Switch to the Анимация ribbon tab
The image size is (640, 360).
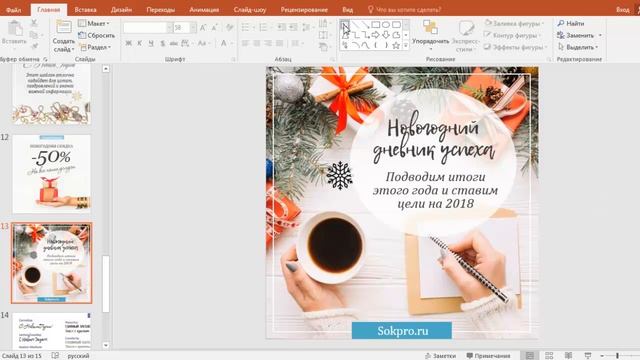point(204,9)
